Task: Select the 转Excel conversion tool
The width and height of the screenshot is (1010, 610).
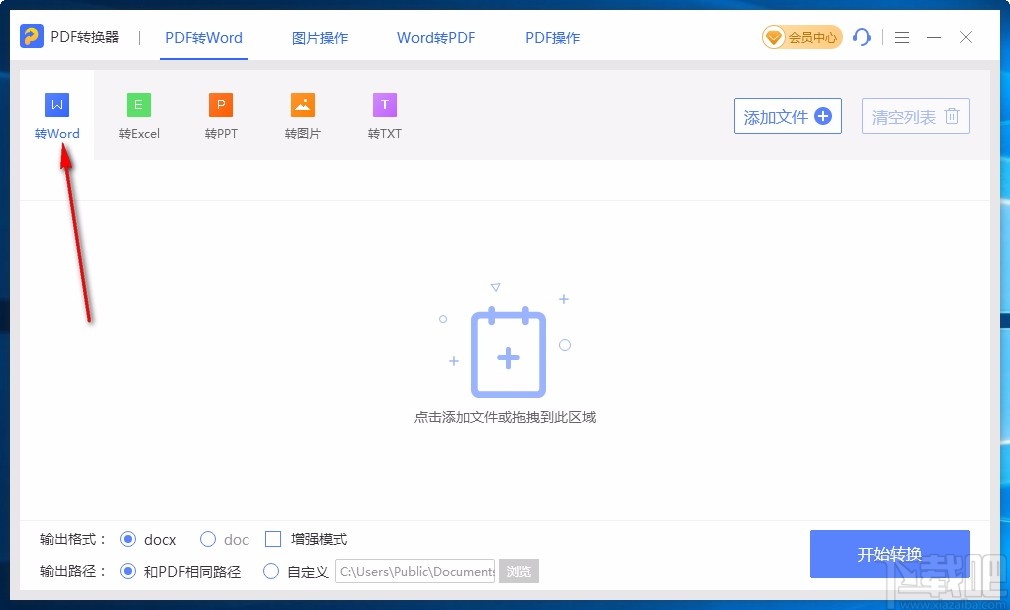Action: pos(139,113)
